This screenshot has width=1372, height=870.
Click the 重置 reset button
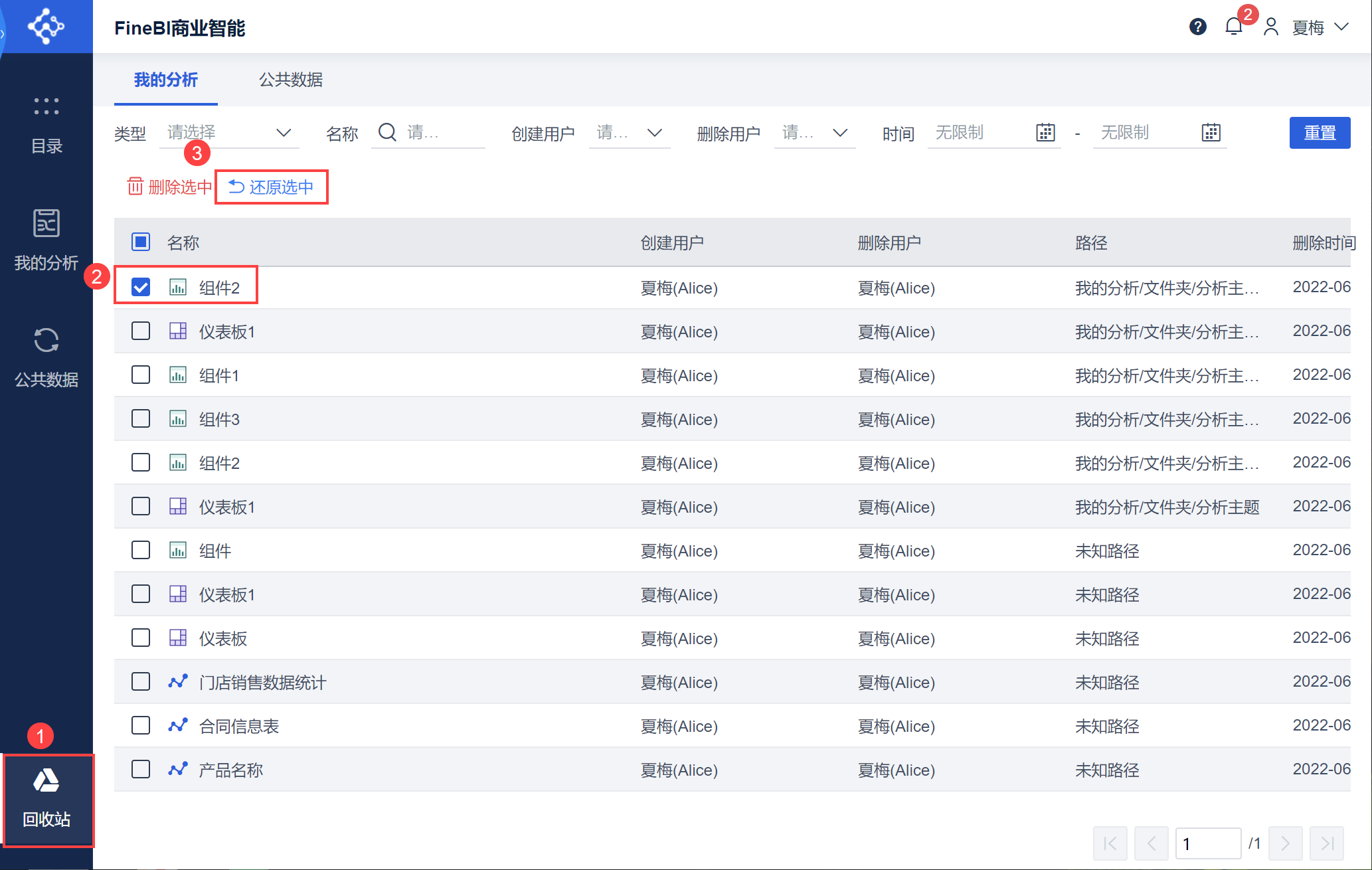1319,132
